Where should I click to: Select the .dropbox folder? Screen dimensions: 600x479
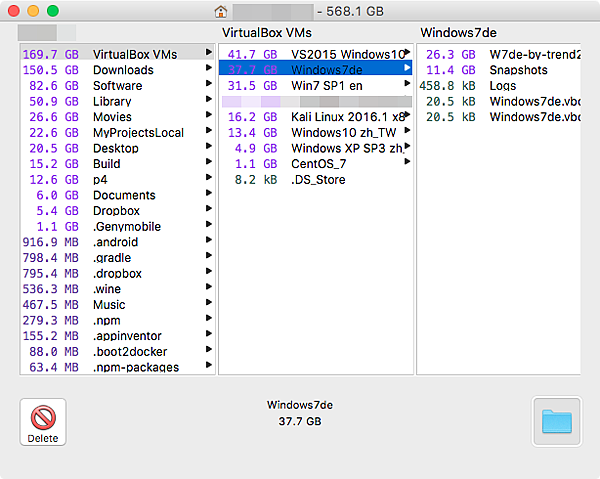117,273
